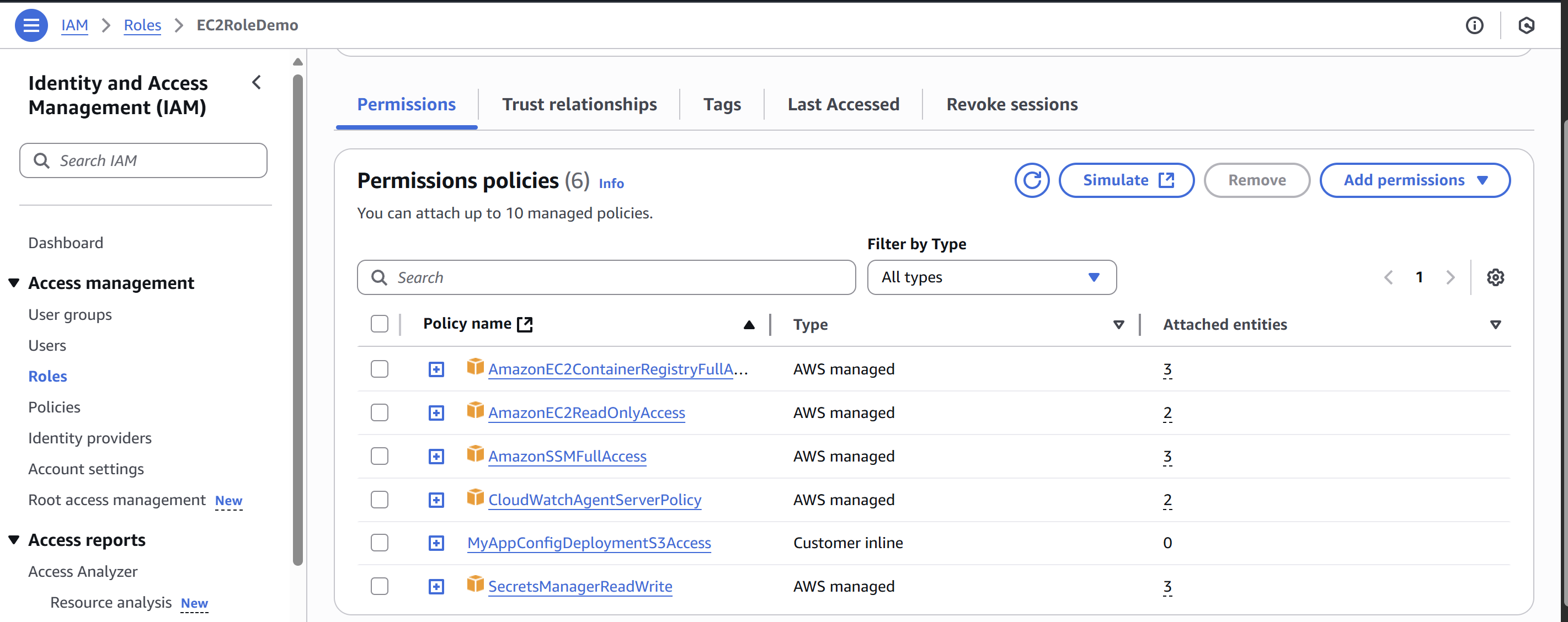
Task: Open the Add permissions dropdown
Action: pyautogui.click(x=1414, y=180)
